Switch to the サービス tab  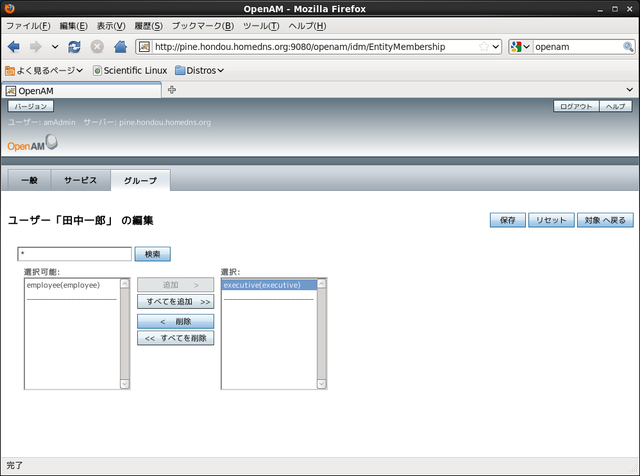(x=80, y=180)
